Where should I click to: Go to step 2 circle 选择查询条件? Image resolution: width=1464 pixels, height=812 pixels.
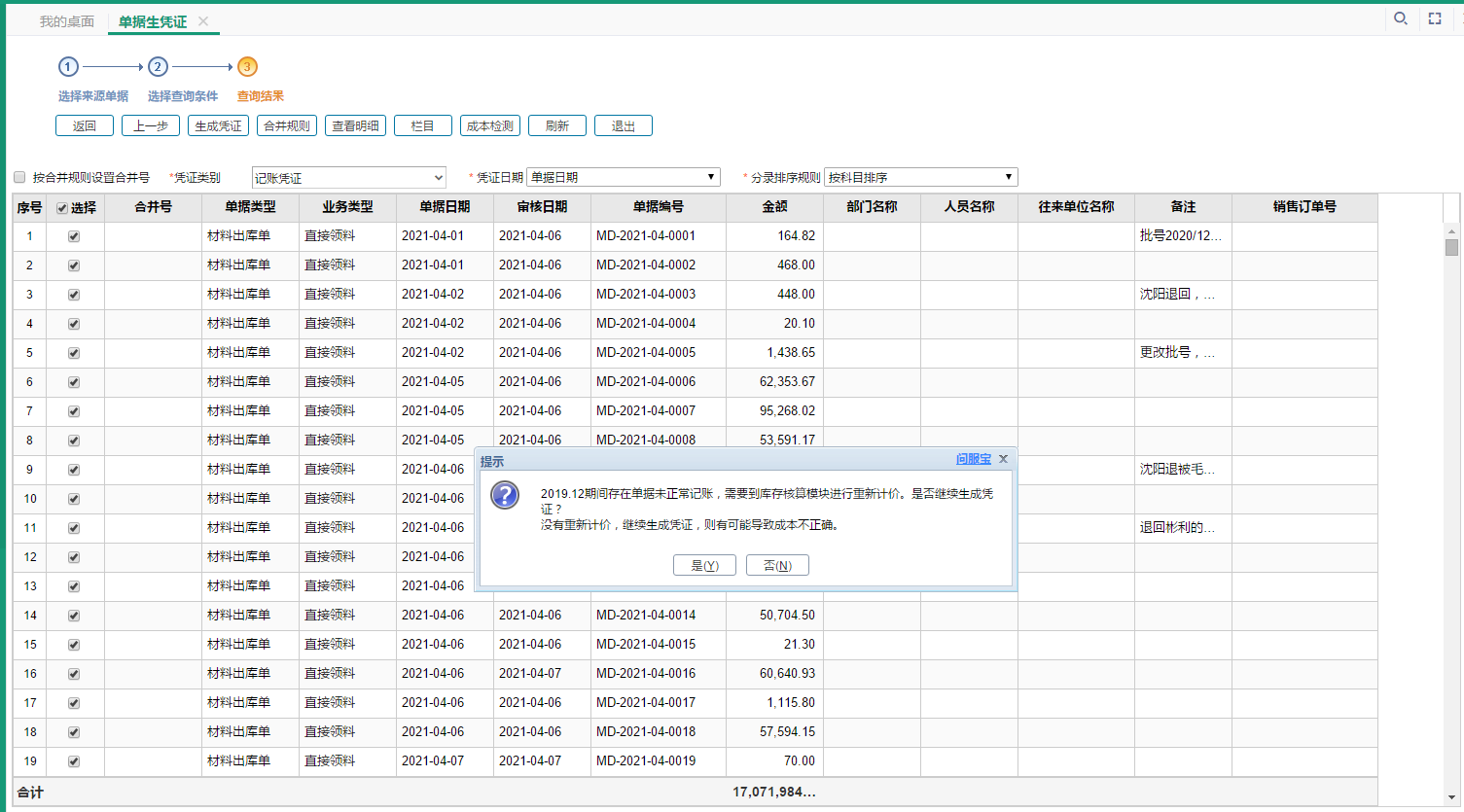(x=158, y=67)
